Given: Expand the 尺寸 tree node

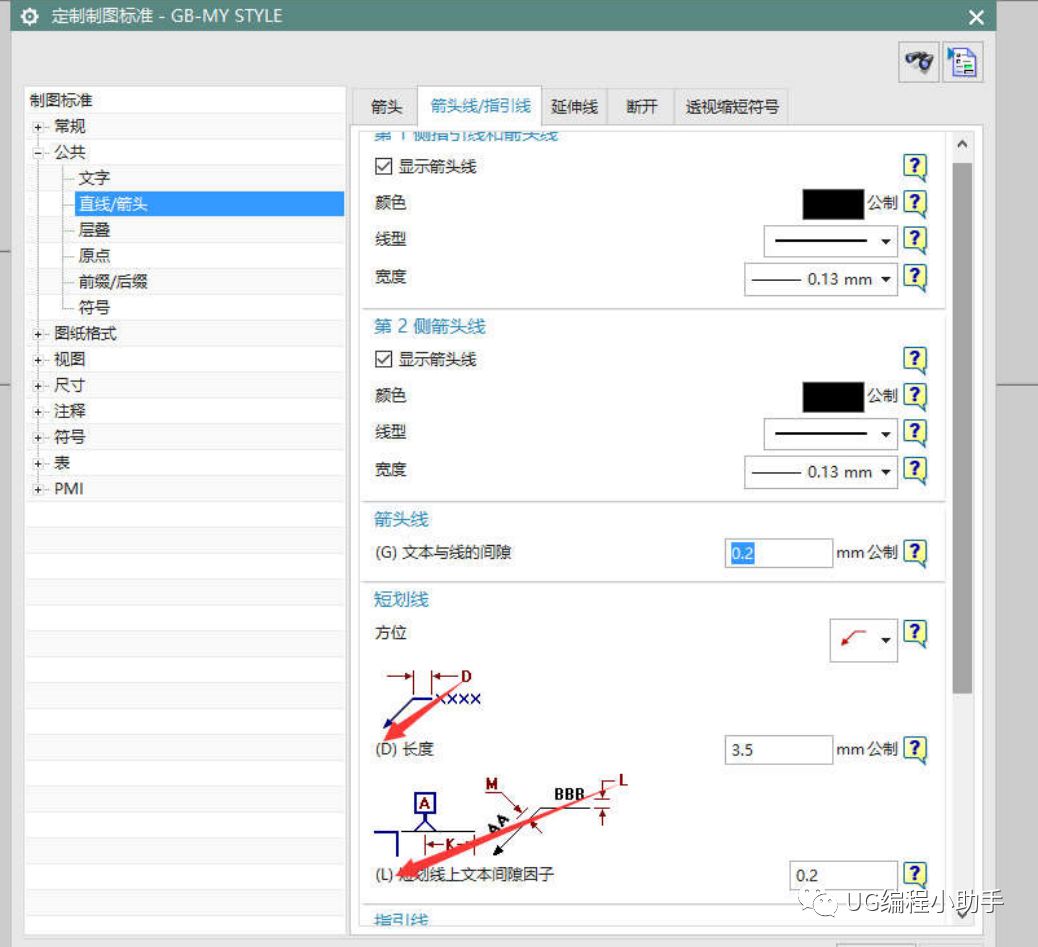Looking at the screenshot, I should coord(37,385).
